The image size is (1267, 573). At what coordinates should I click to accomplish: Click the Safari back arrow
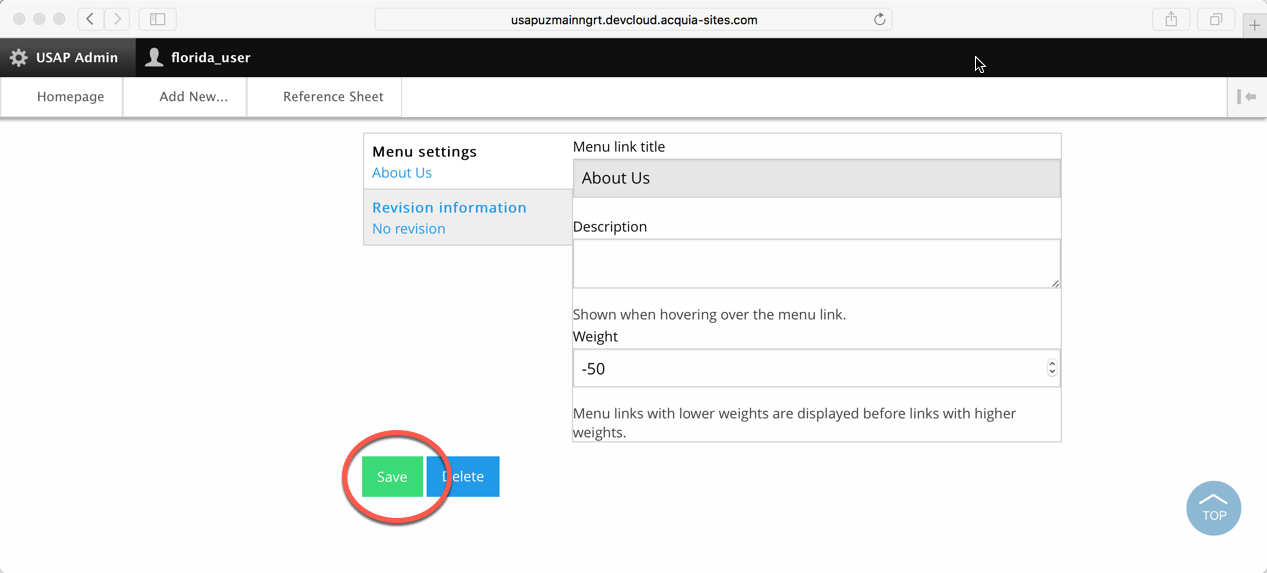coord(90,19)
